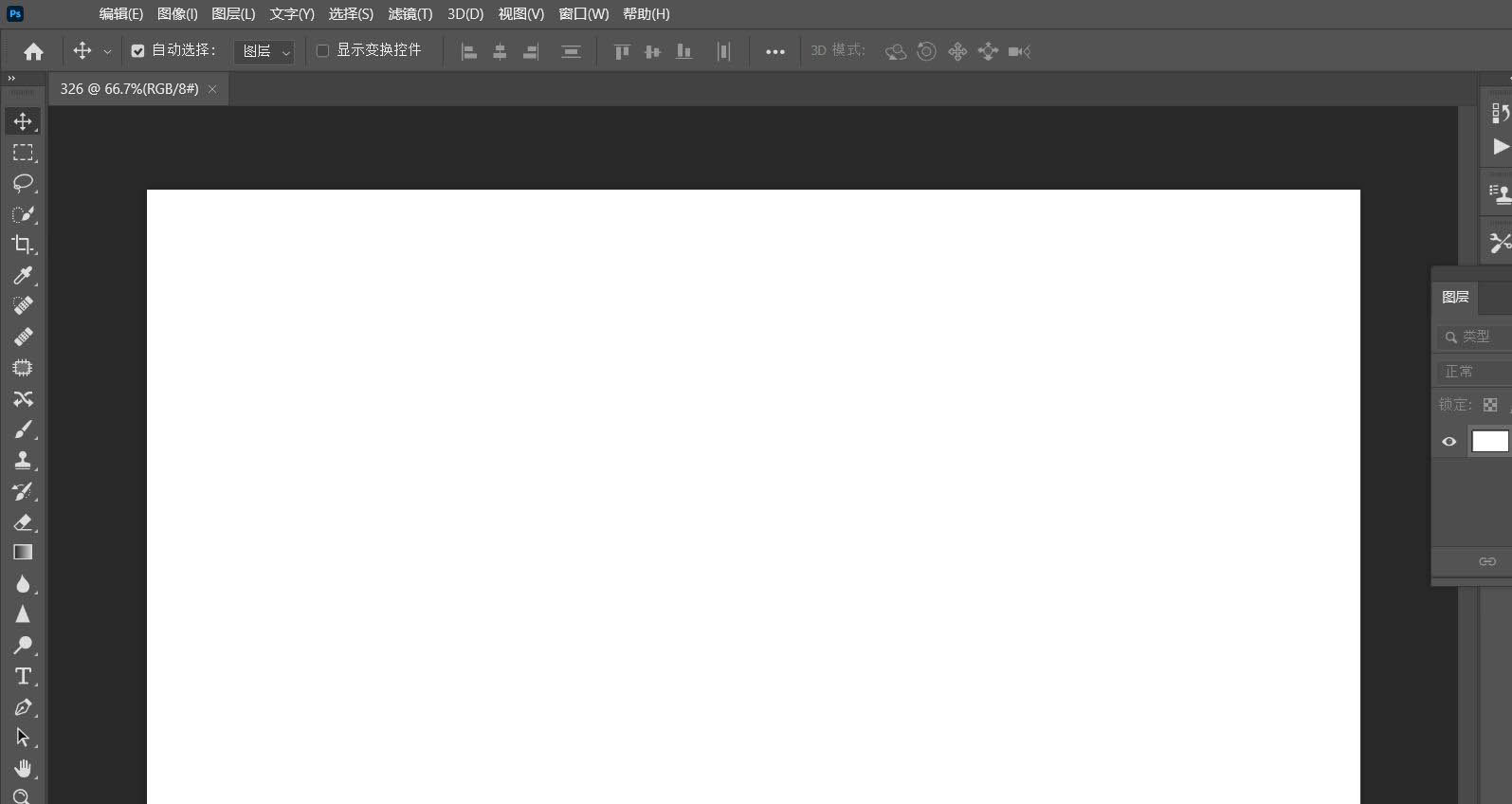The width and height of the screenshot is (1512, 804).
Task: Select the Brush tool
Action: (x=23, y=429)
